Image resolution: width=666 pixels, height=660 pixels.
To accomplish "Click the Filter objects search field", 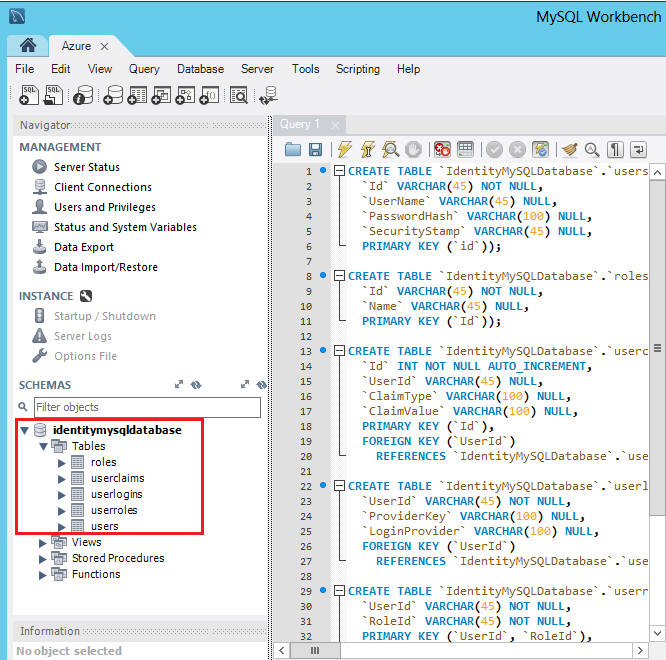I will (146, 407).
